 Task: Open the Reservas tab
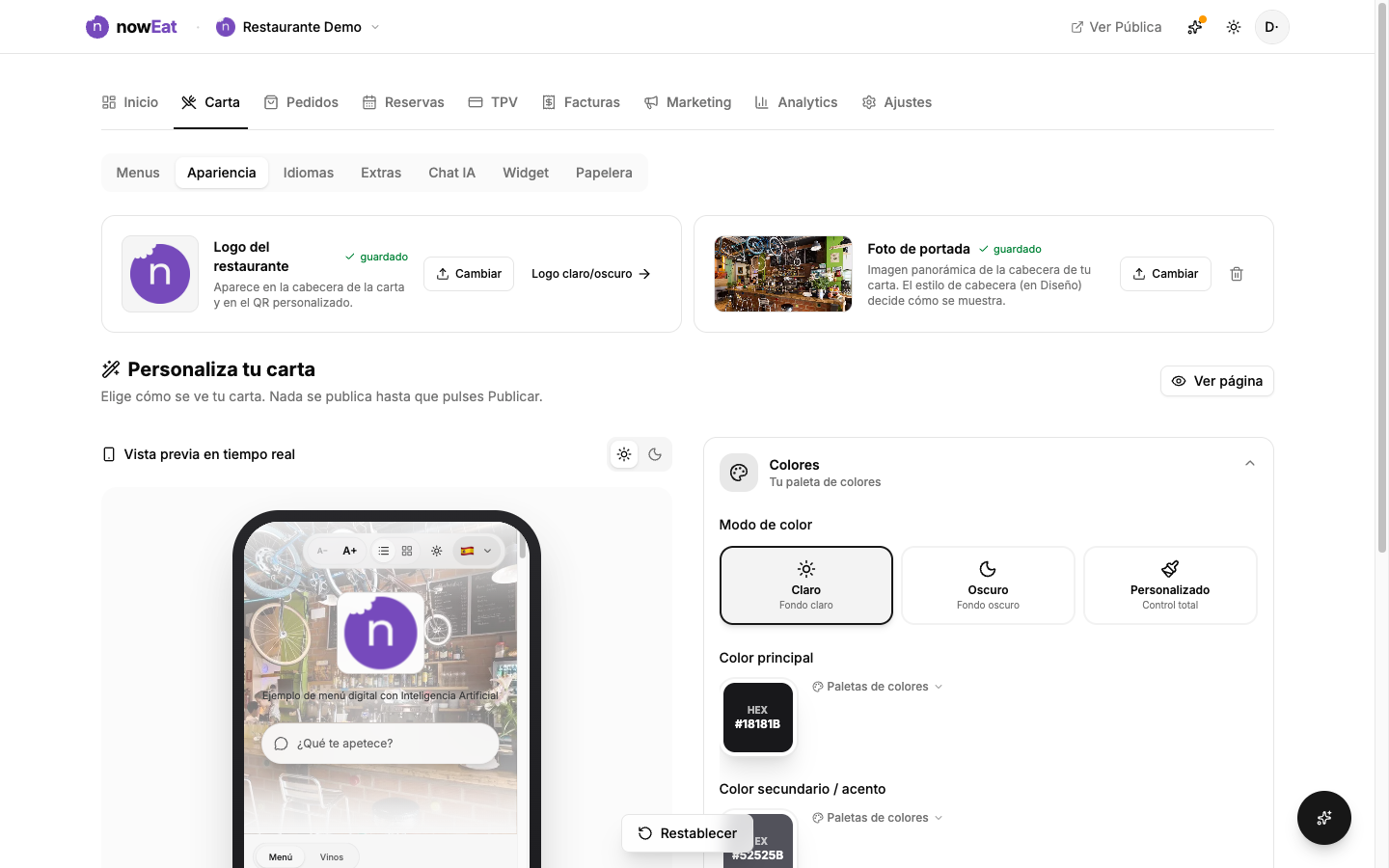[403, 102]
